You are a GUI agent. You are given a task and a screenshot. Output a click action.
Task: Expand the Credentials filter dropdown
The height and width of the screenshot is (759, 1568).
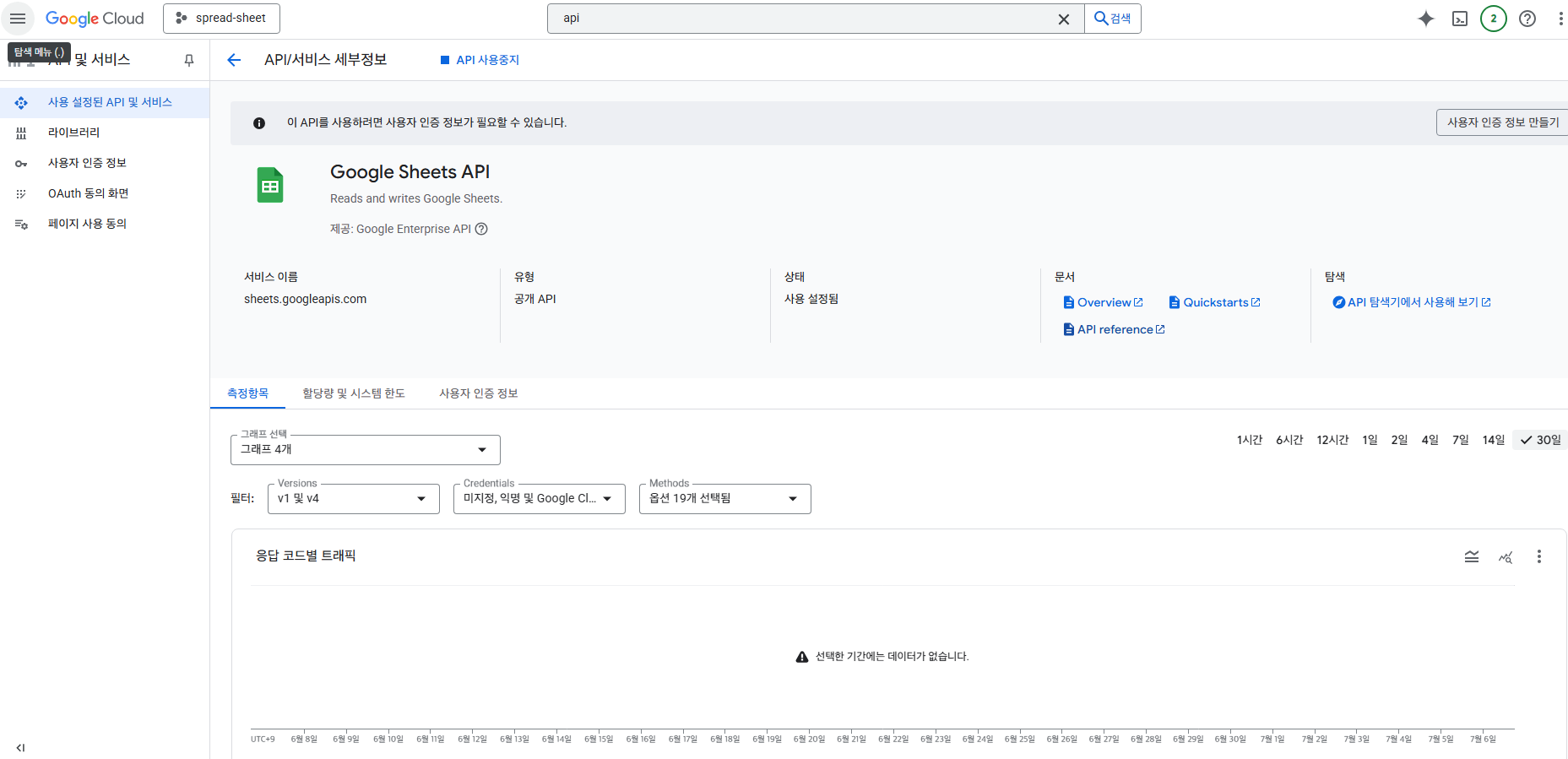pyautogui.click(x=540, y=499)
